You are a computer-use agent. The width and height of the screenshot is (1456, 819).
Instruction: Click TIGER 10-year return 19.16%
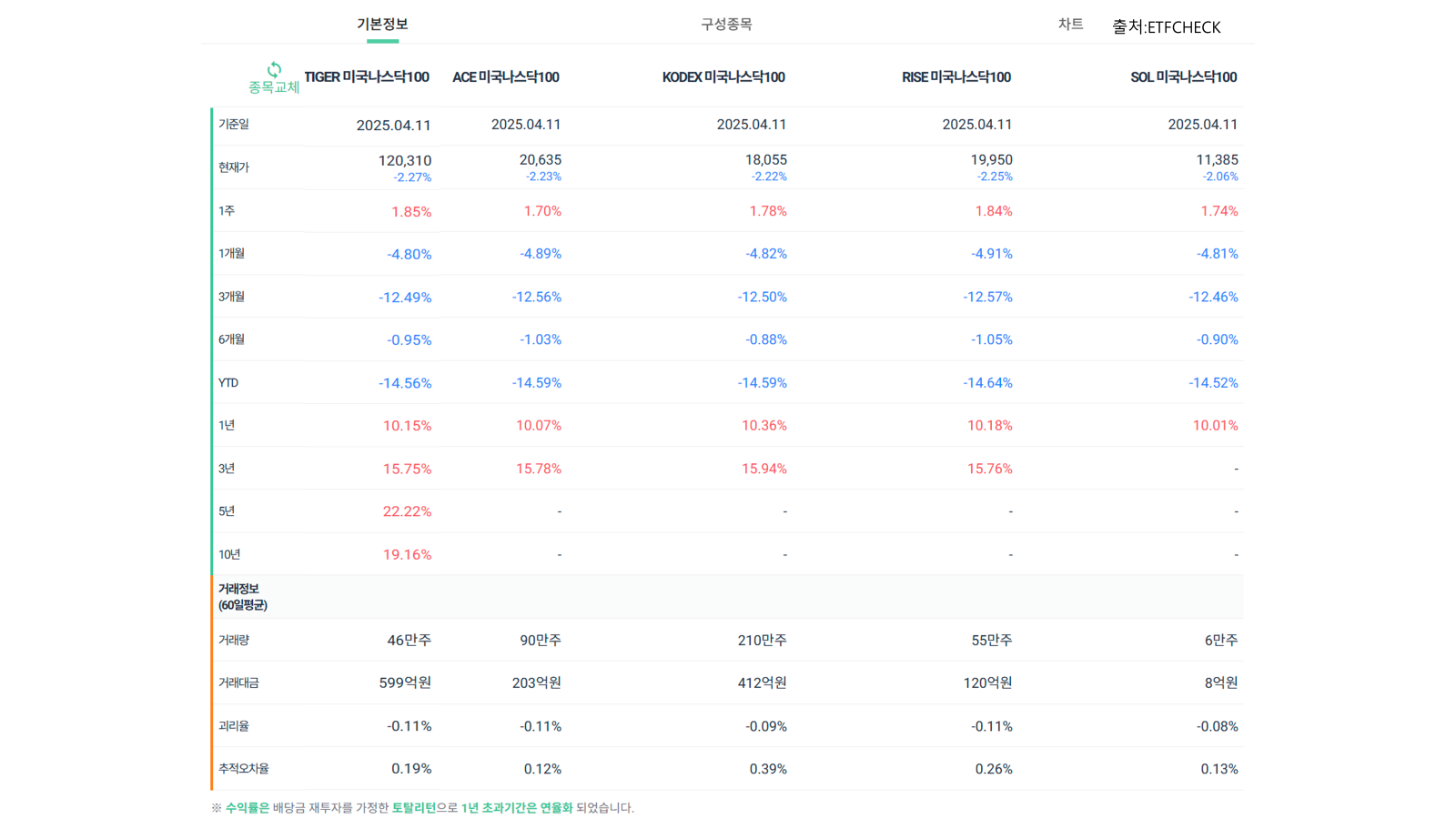point(408,554)
